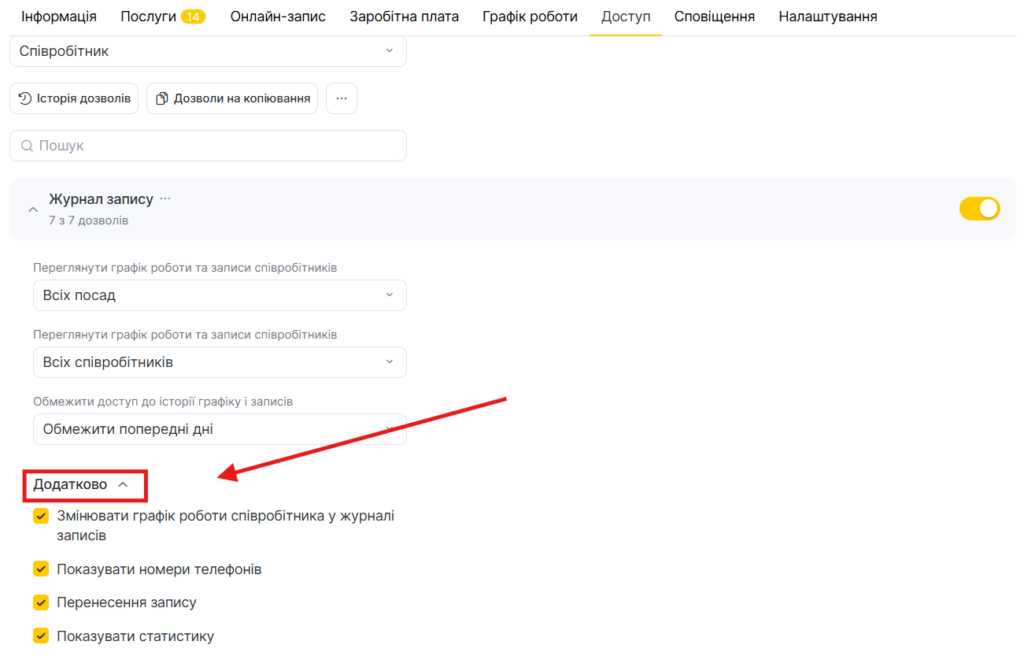Switch to the Заробітна плата tab
The height and width of the screenshot is (656, 1024).
(404, 17)
